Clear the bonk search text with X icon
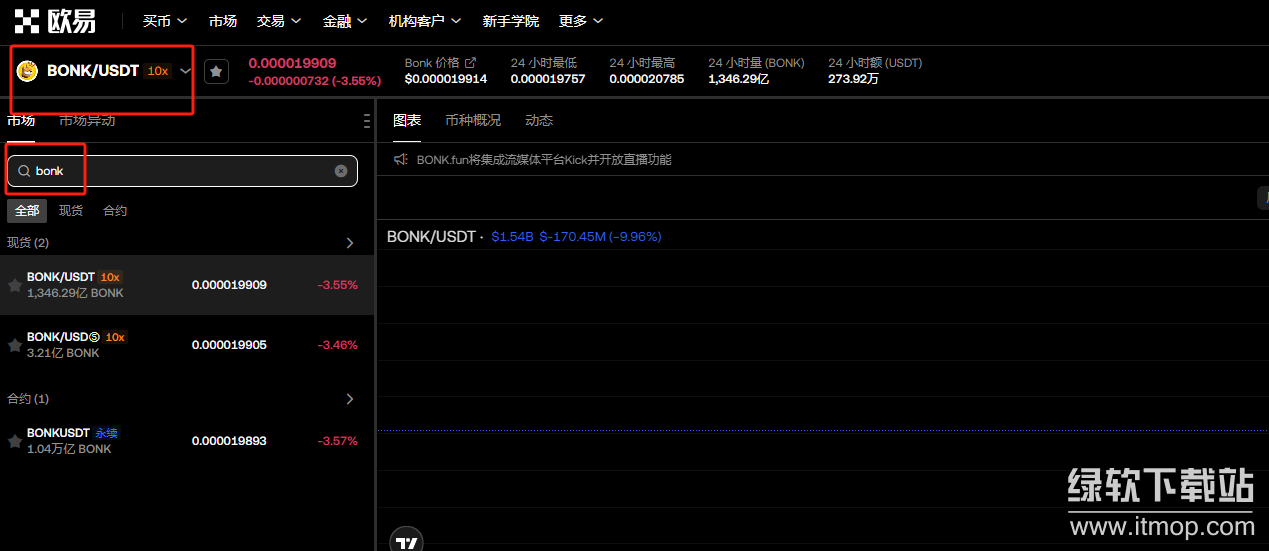The image size is (1269, 551). (x=341, y=171)
